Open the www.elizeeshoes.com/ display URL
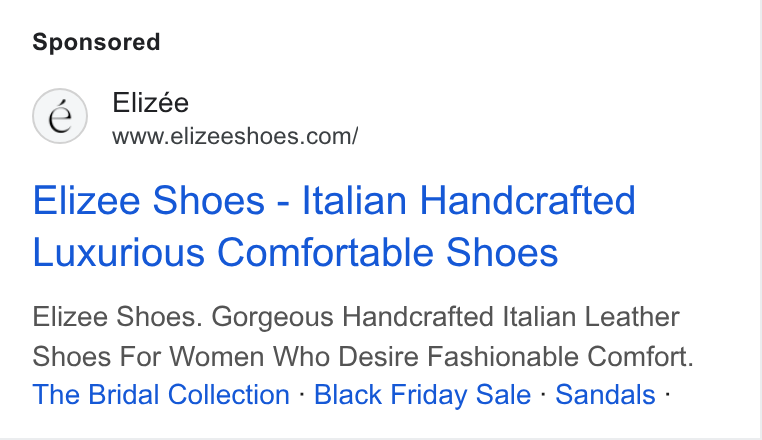The height and width of the screenshot is (440, 762). coord(235,136)
